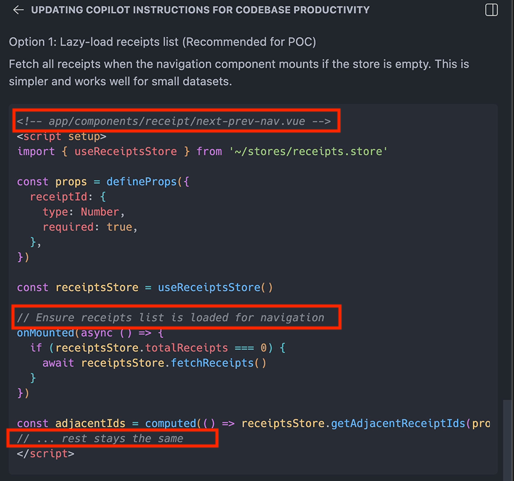Click 'Option 1: Lazy-load receipts list' heading
The height and width of the screenshot is (481, 514).
pos(162,42)
